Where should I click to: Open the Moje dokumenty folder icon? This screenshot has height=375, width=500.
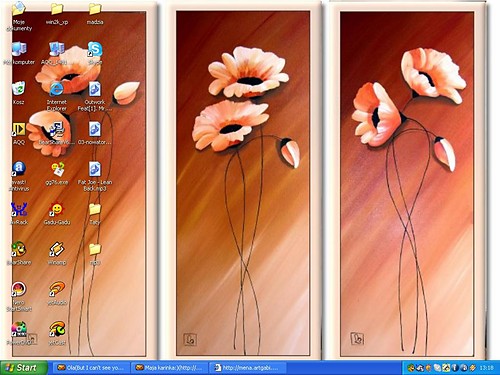pyautogui.click(x=19, y=9)
